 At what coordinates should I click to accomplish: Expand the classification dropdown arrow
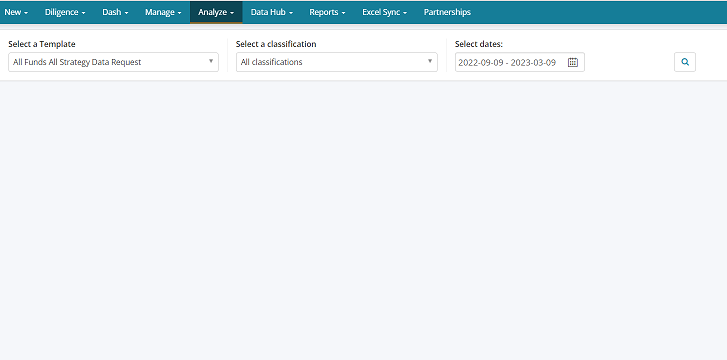click(429, 61)
